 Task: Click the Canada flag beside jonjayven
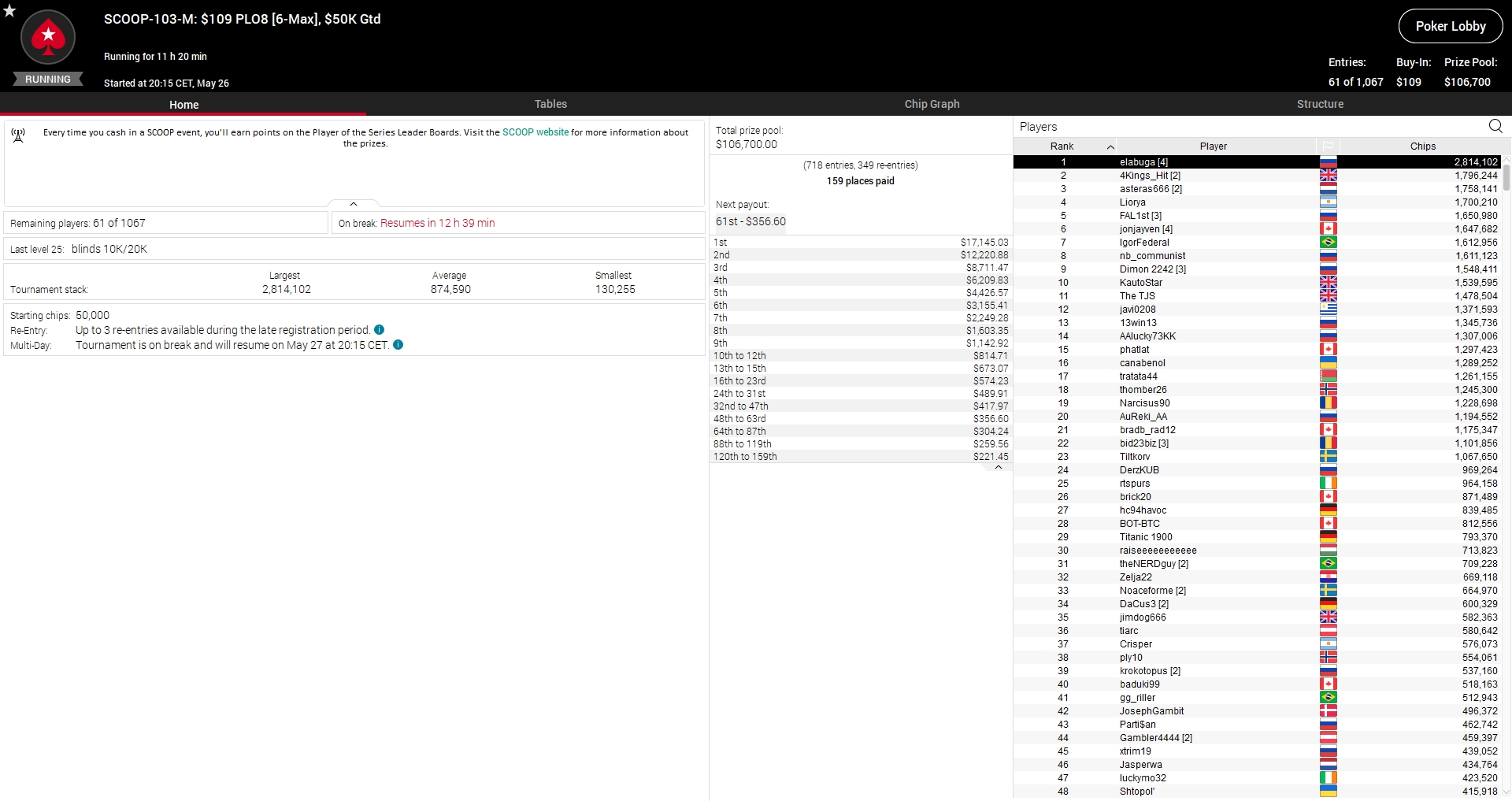tap(1329, 229)
